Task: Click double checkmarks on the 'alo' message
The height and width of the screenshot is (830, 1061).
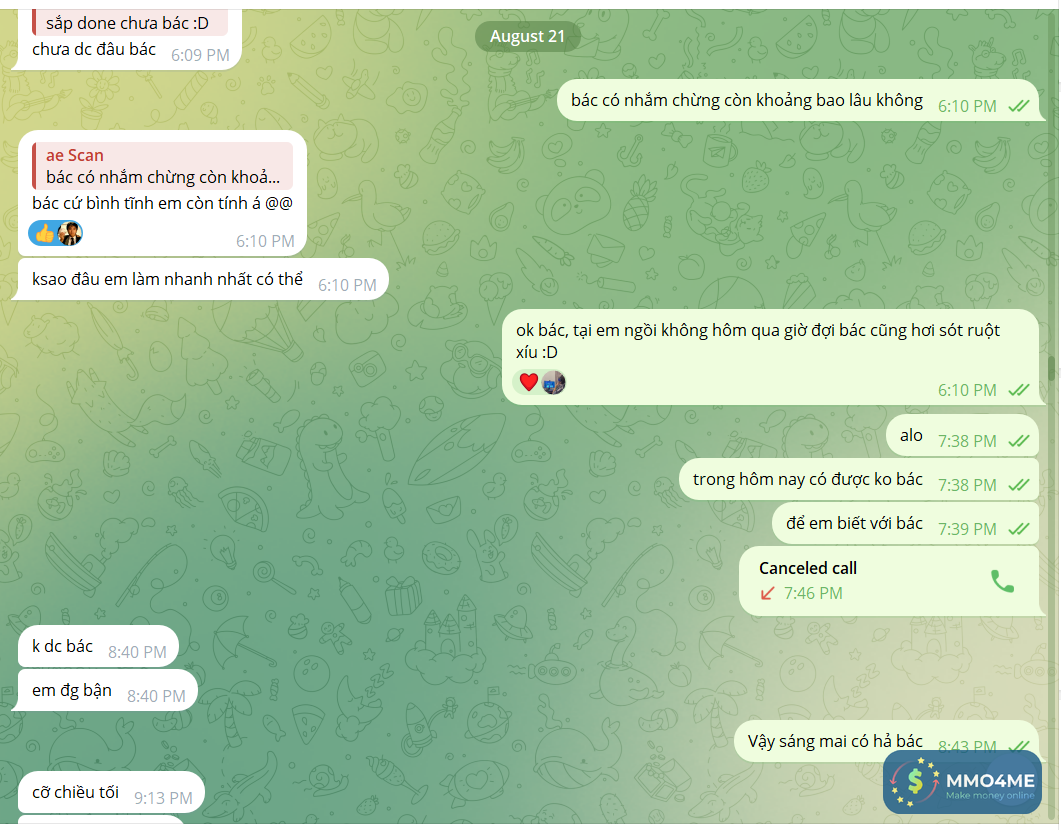Action: [1018, 441]
